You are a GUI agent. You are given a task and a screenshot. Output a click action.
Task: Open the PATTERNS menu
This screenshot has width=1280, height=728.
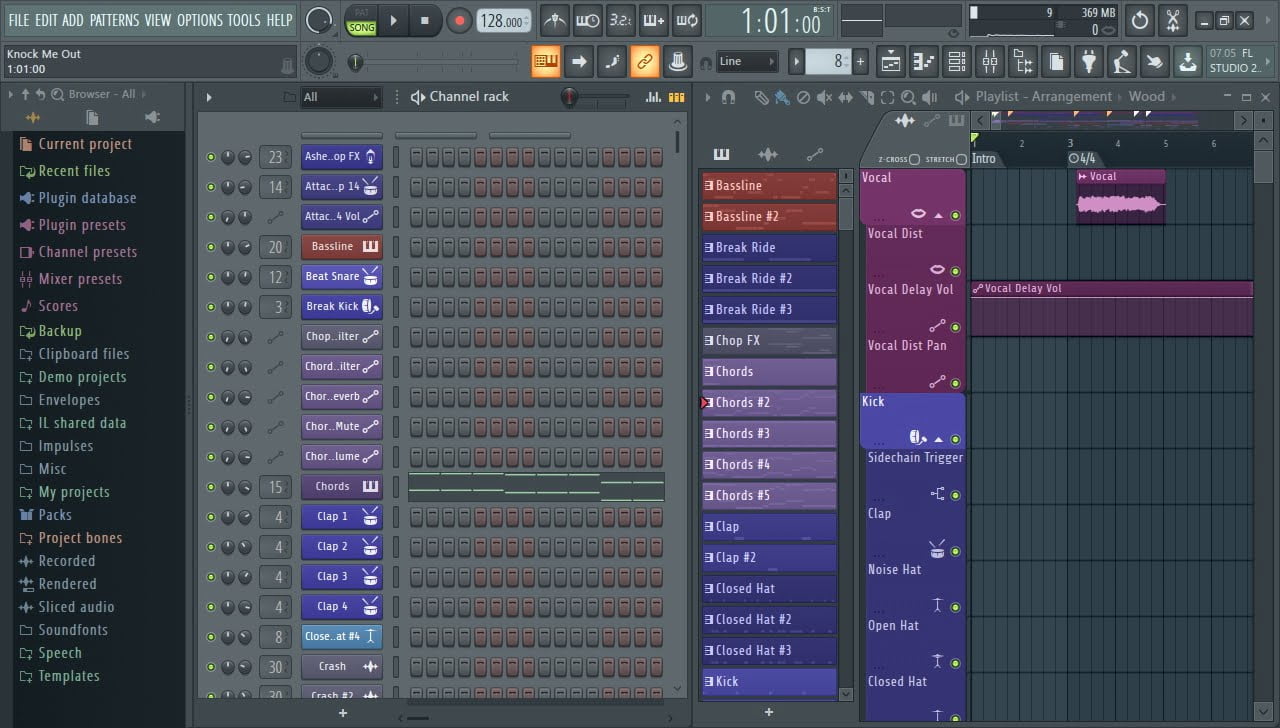pos(114,20)
